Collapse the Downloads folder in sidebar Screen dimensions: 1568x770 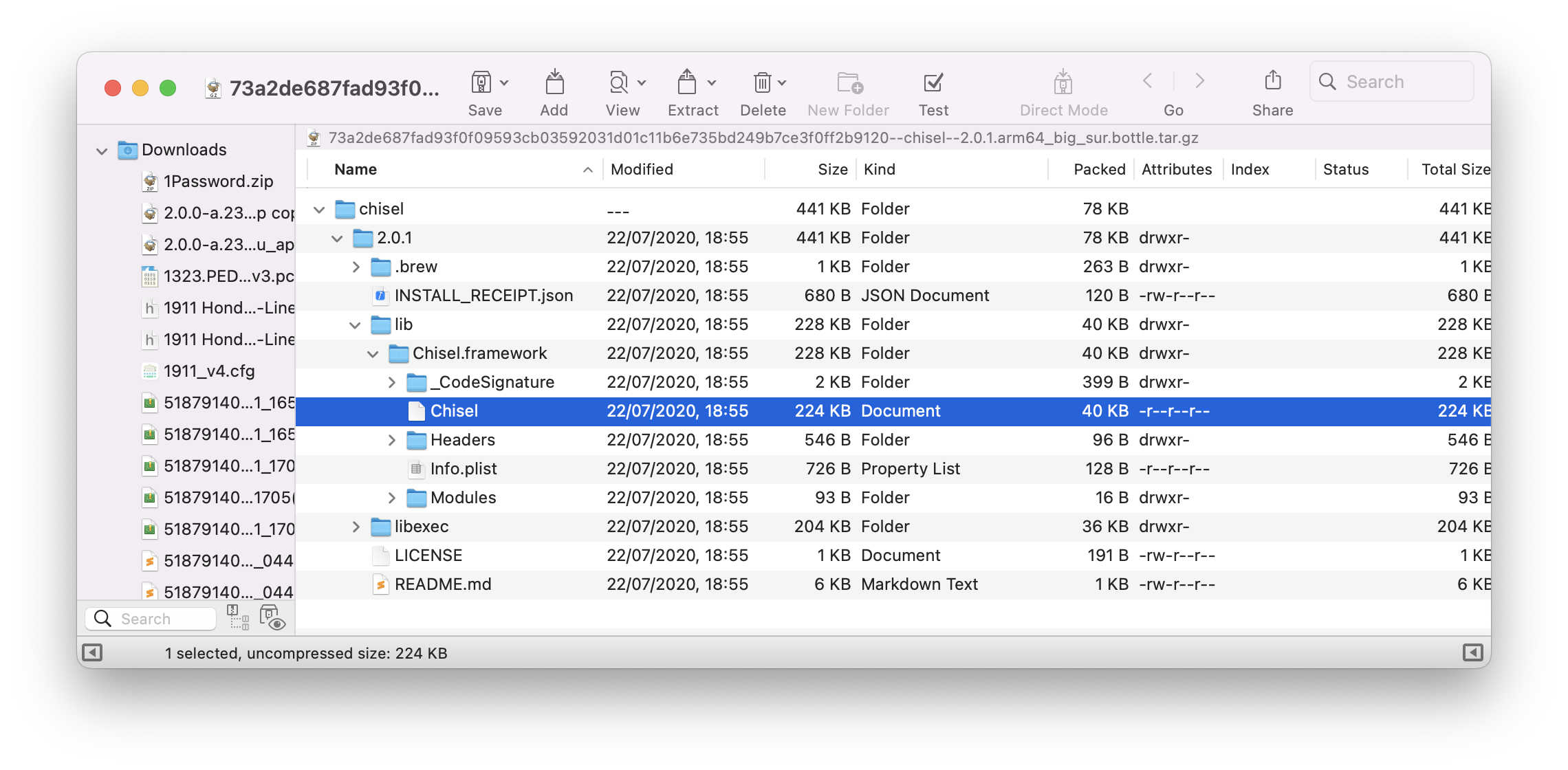[x=102, y=151]
